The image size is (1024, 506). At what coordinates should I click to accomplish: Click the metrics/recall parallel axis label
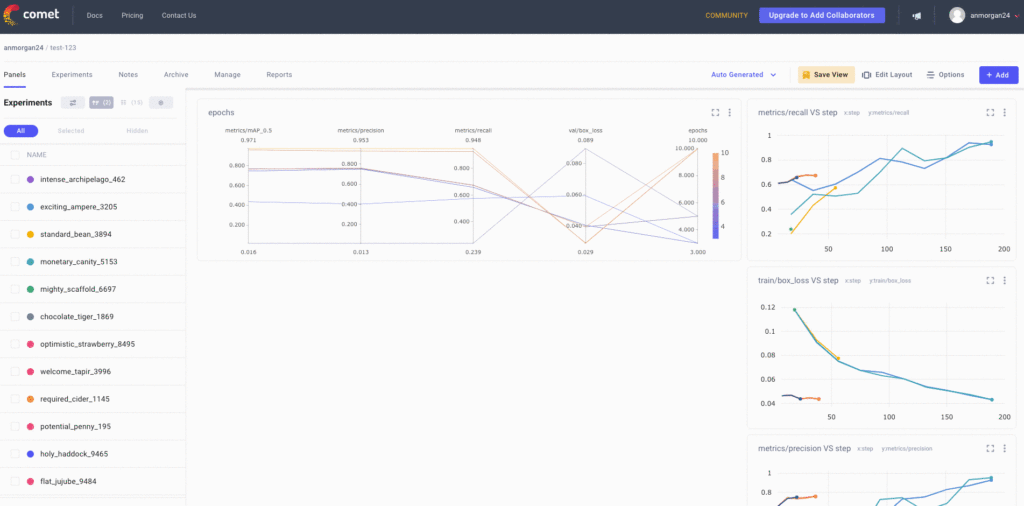coord(473,131)
